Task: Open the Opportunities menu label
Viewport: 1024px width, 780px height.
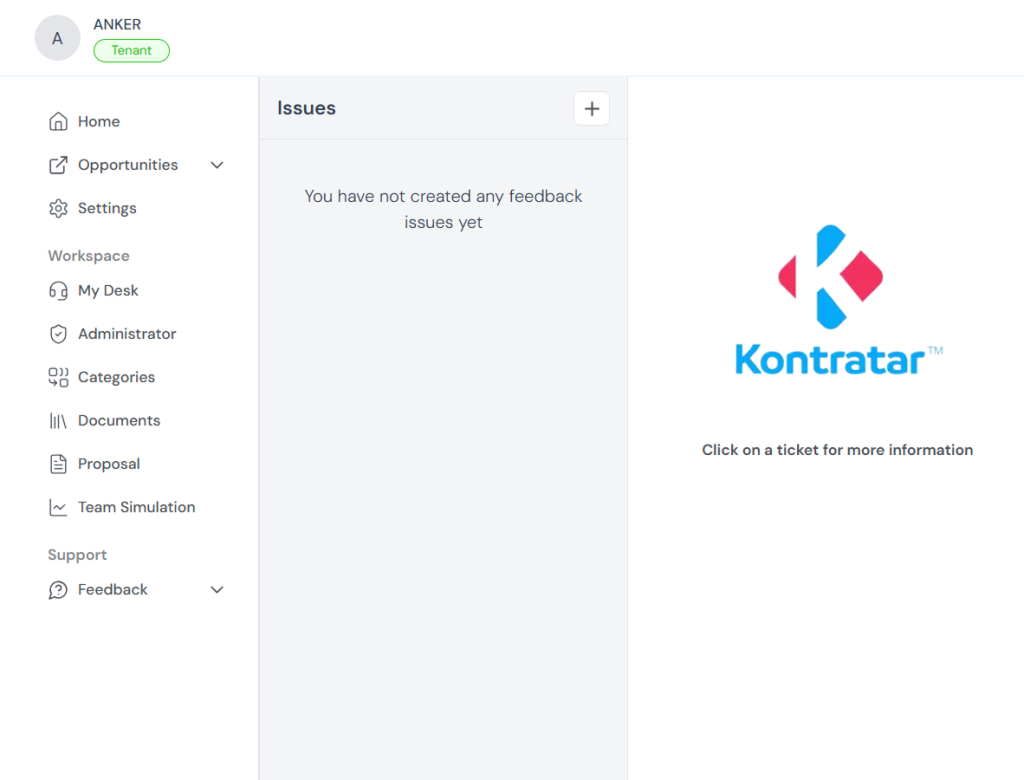Action: tap(128, 165)
